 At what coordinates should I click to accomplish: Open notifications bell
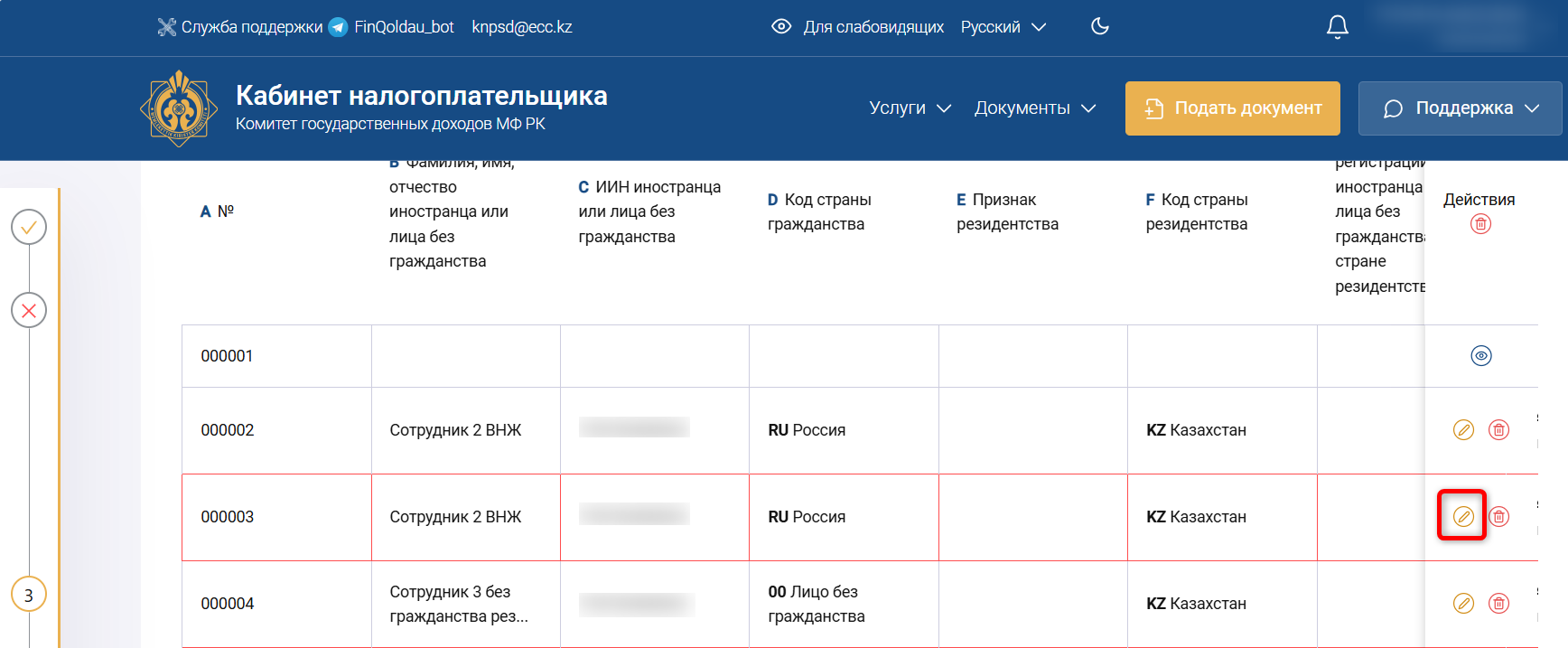tap(1338, 27)
